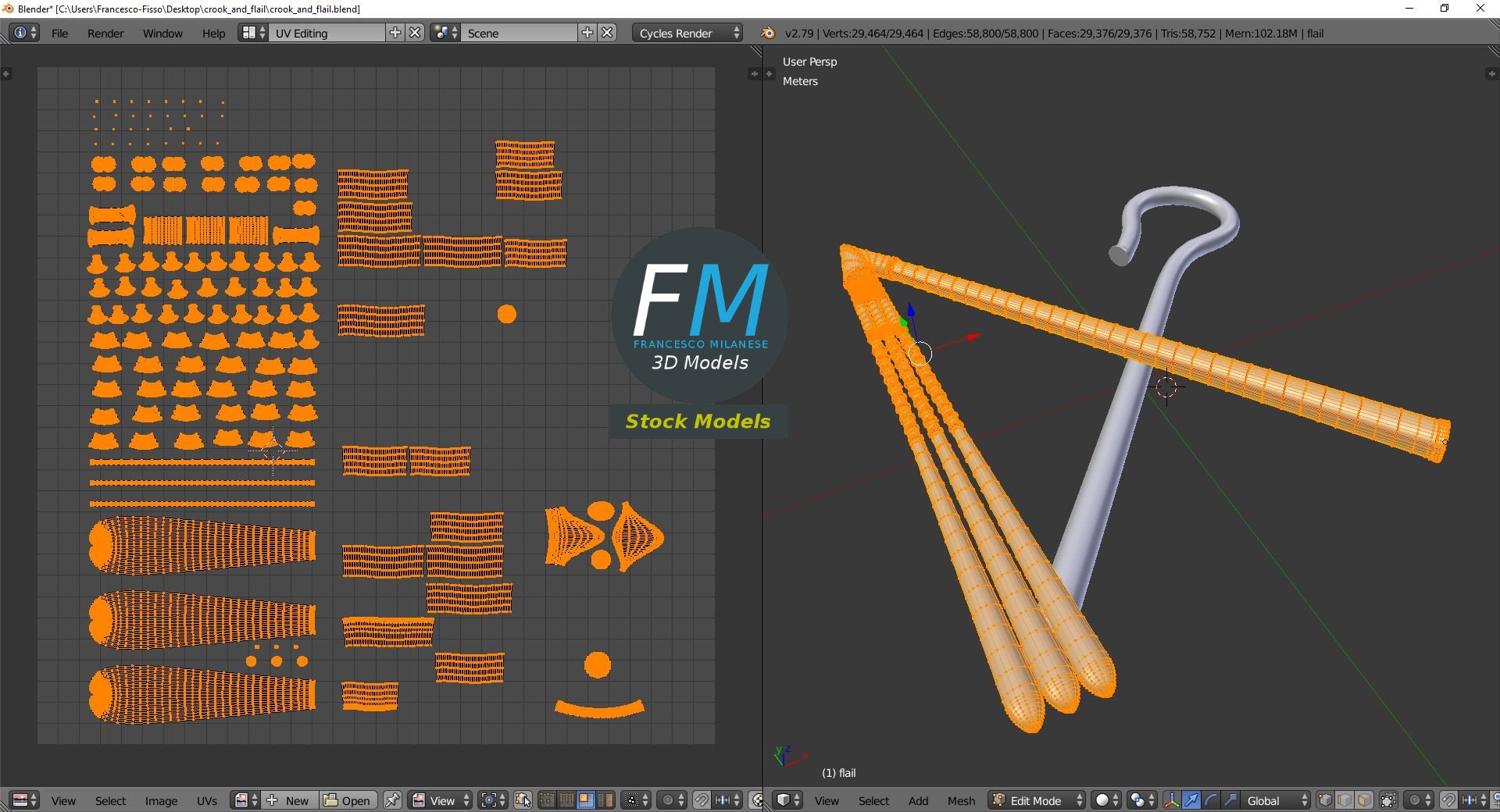Toggle island selection mode in the UV editor

coord(604,800)
